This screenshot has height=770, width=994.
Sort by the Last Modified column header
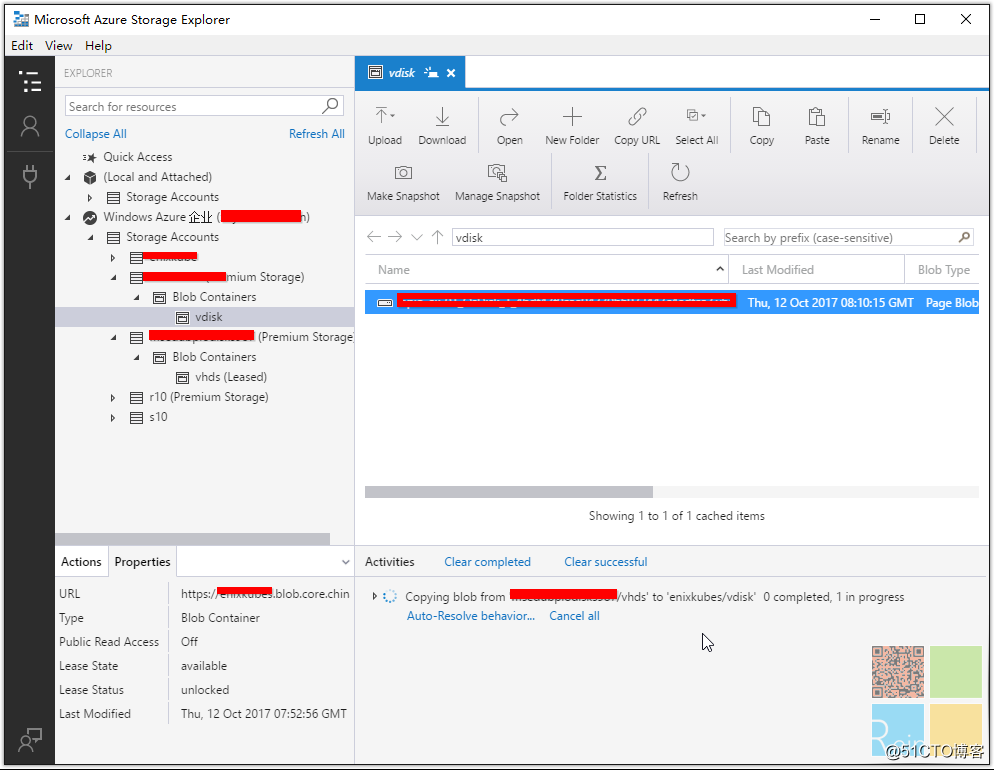[816, 269]
